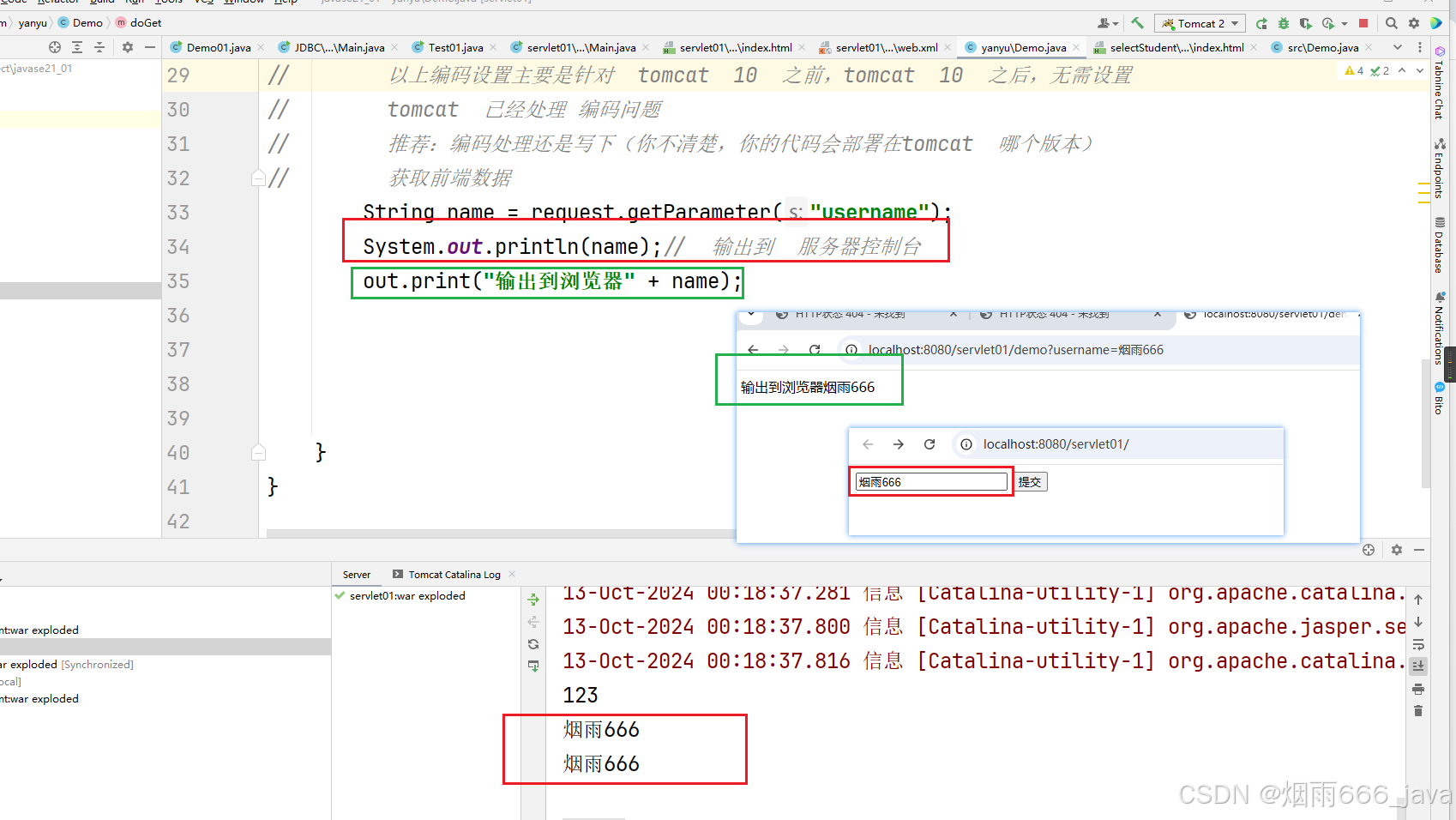Go to previous highlighted problem arrow
Image resolution: width=1456 pixels, height=820 pixels.
pos(1402,70)
